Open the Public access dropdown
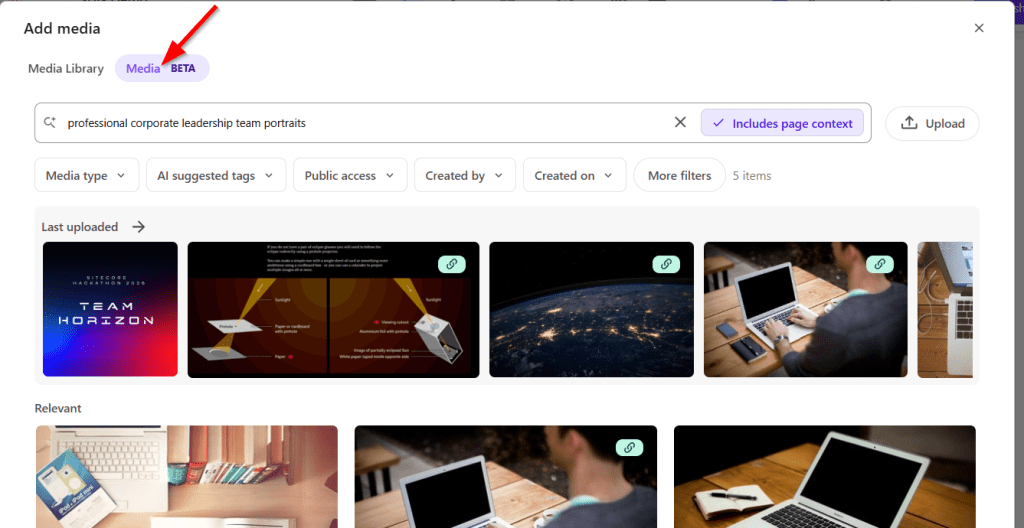 350,175
